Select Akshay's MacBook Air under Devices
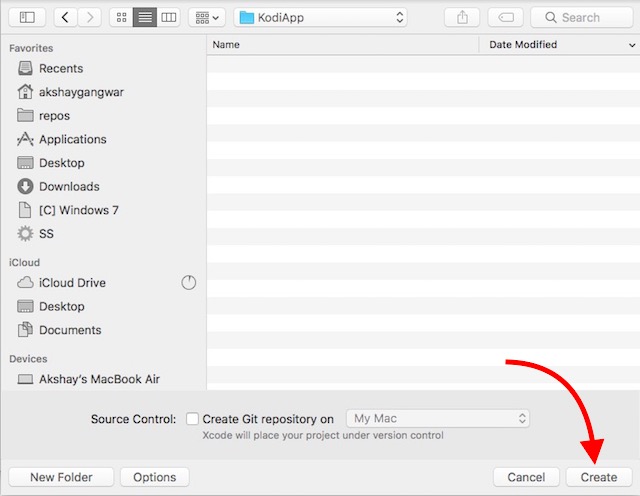Image resolution: width=640 pixels, height=496 pixels. (104, 379)
